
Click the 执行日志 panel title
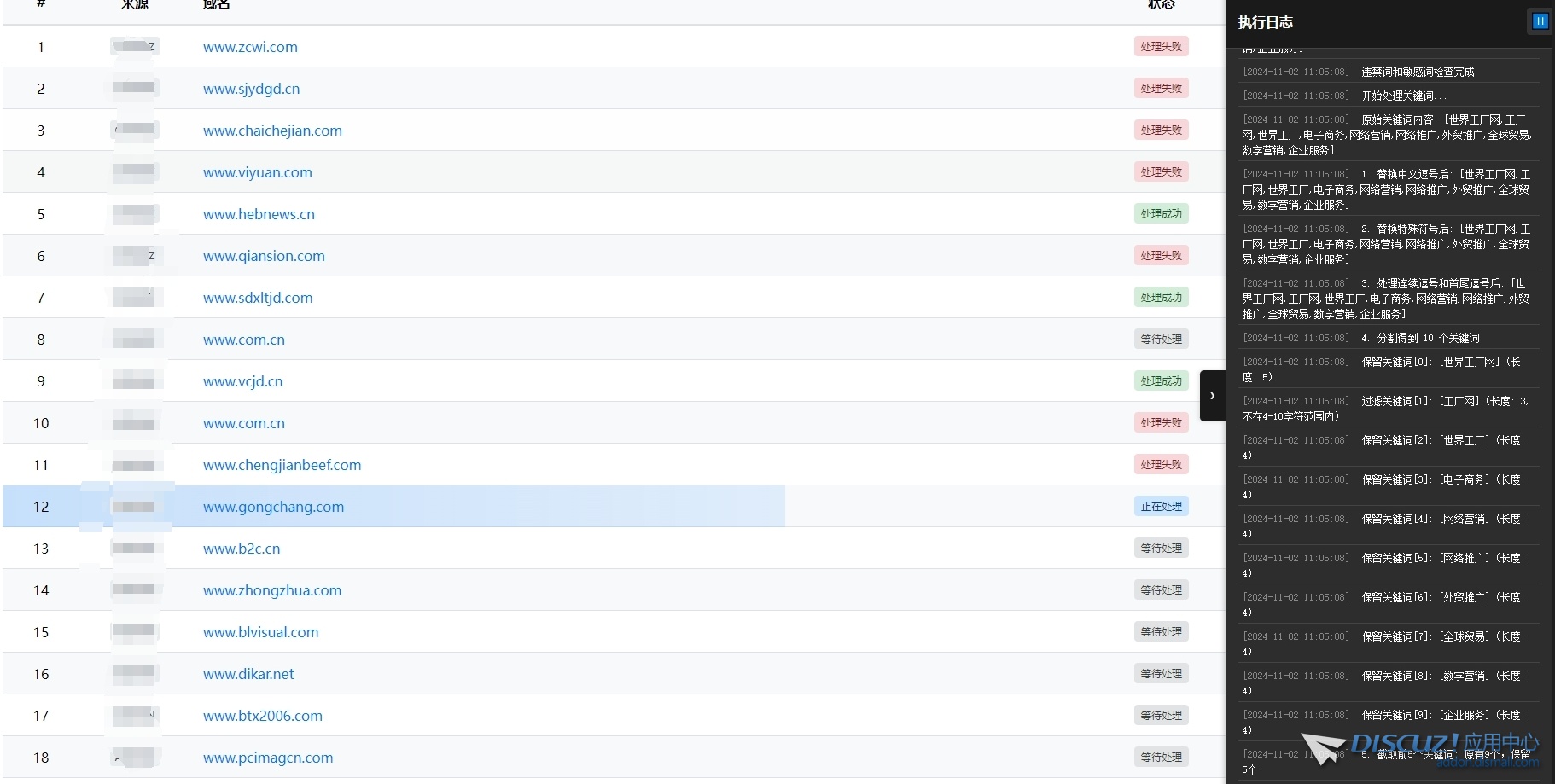point(1265,22)
